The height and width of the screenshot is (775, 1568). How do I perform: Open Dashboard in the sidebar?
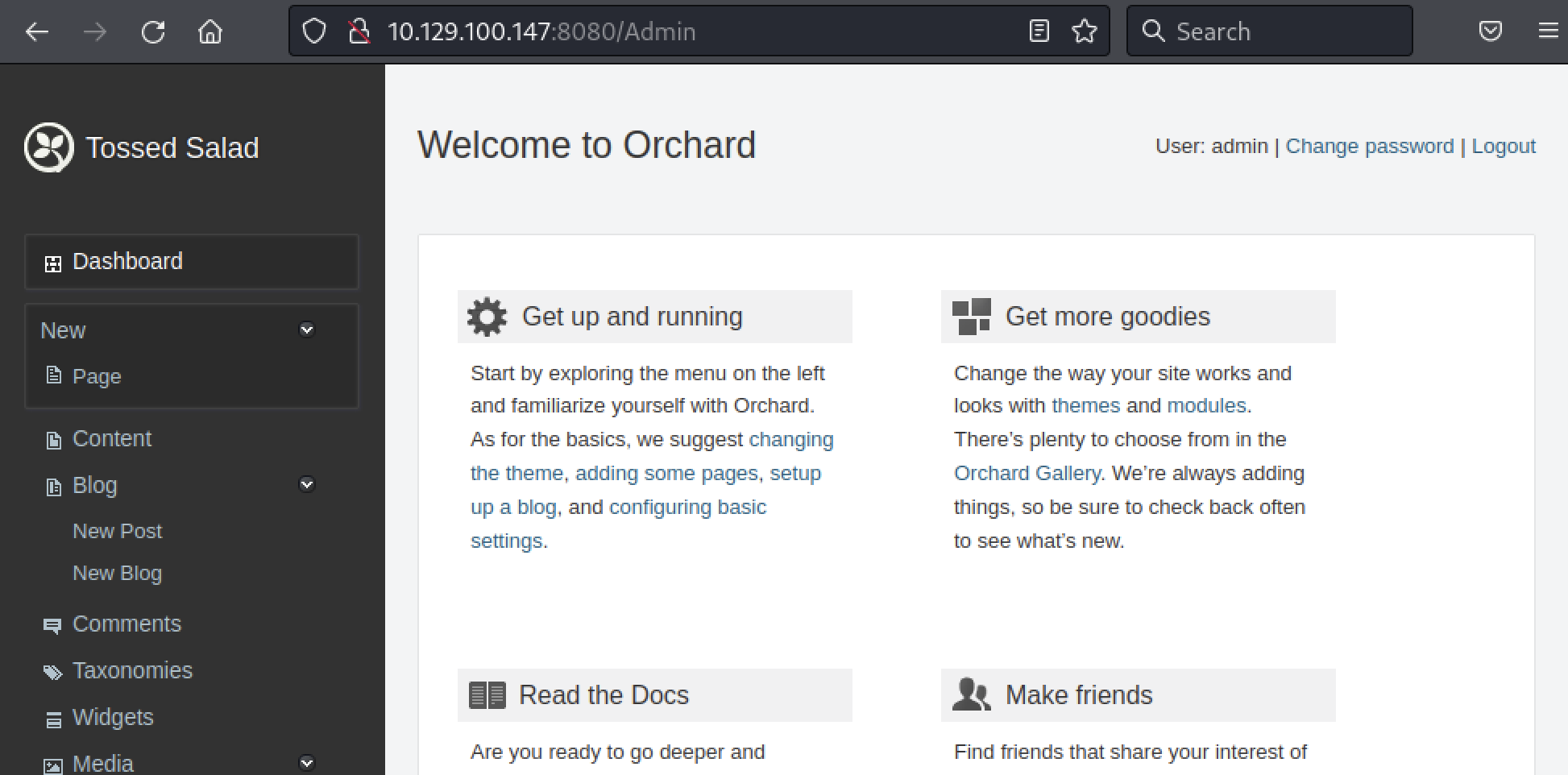pos(127,262)
